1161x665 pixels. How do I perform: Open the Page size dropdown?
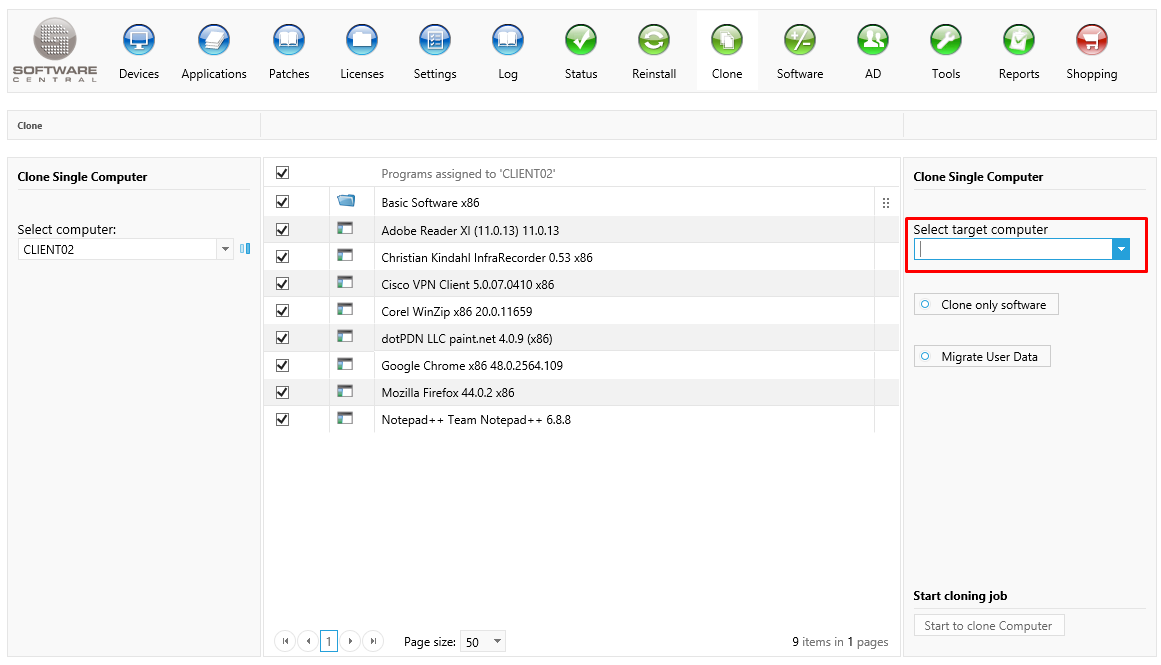pyautogui.click(x=498, y=642)
